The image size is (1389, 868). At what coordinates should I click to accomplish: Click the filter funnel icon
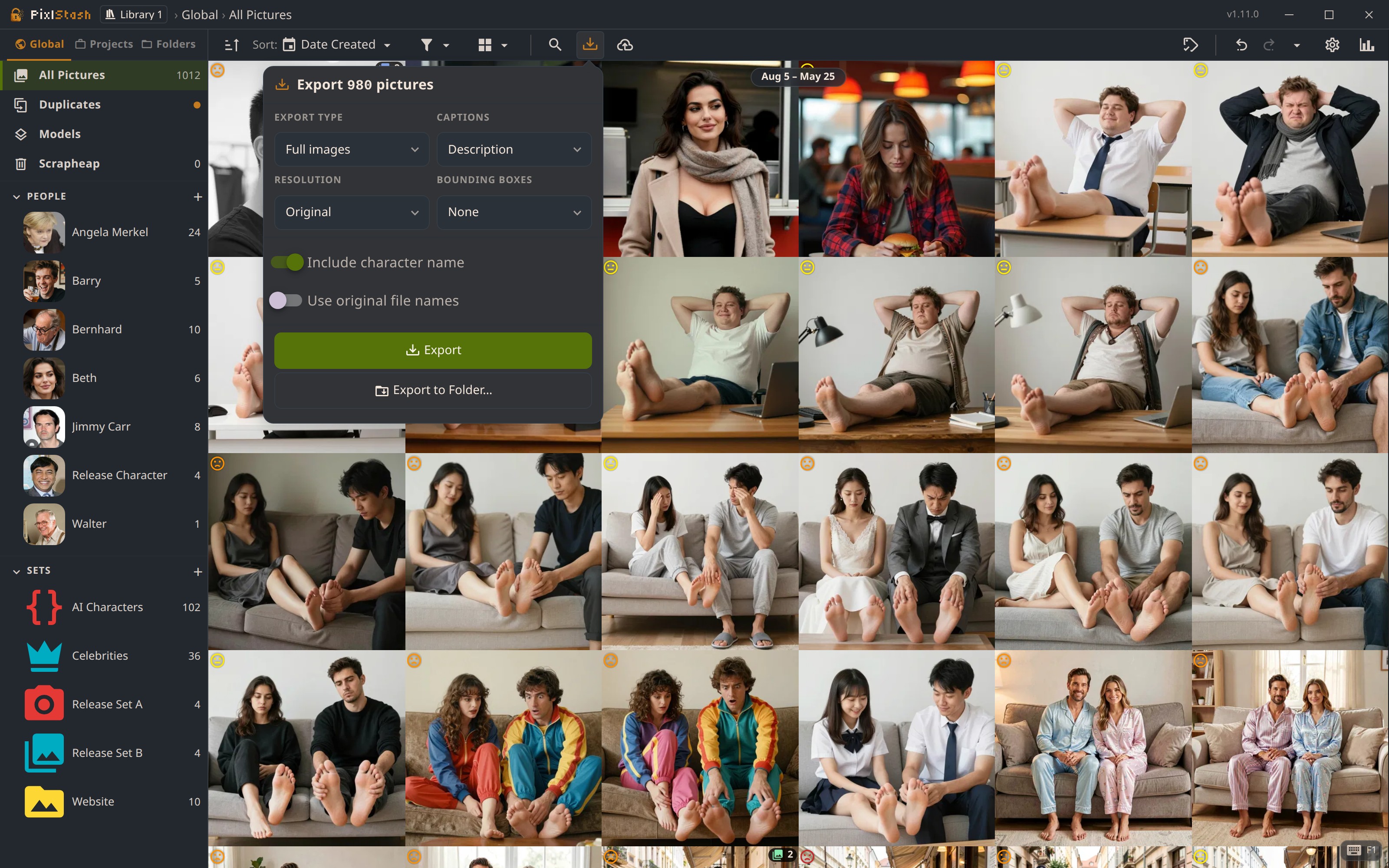pyautogui.click(x=426, y=45)
